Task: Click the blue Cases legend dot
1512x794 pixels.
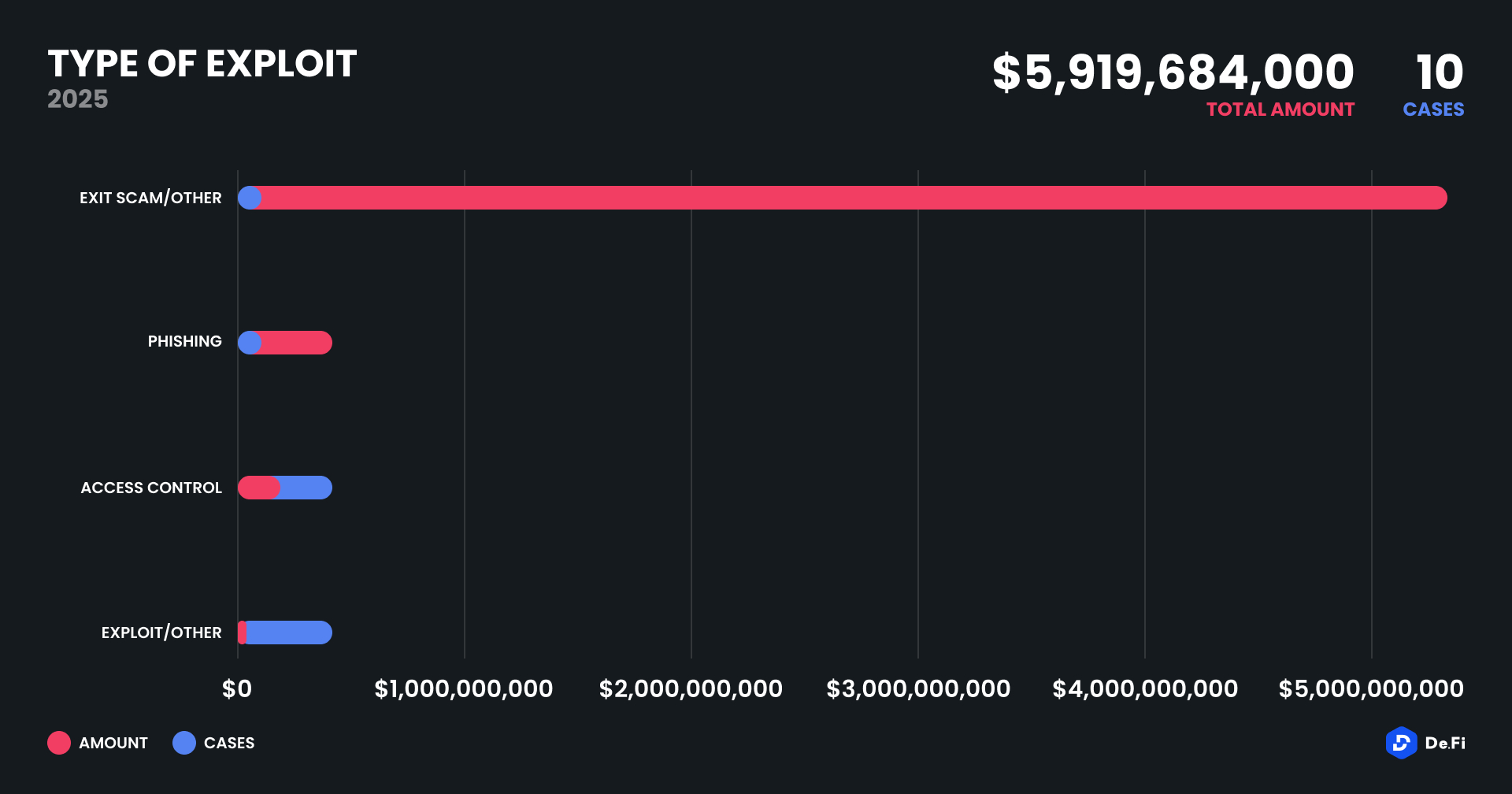Action: 184,743
